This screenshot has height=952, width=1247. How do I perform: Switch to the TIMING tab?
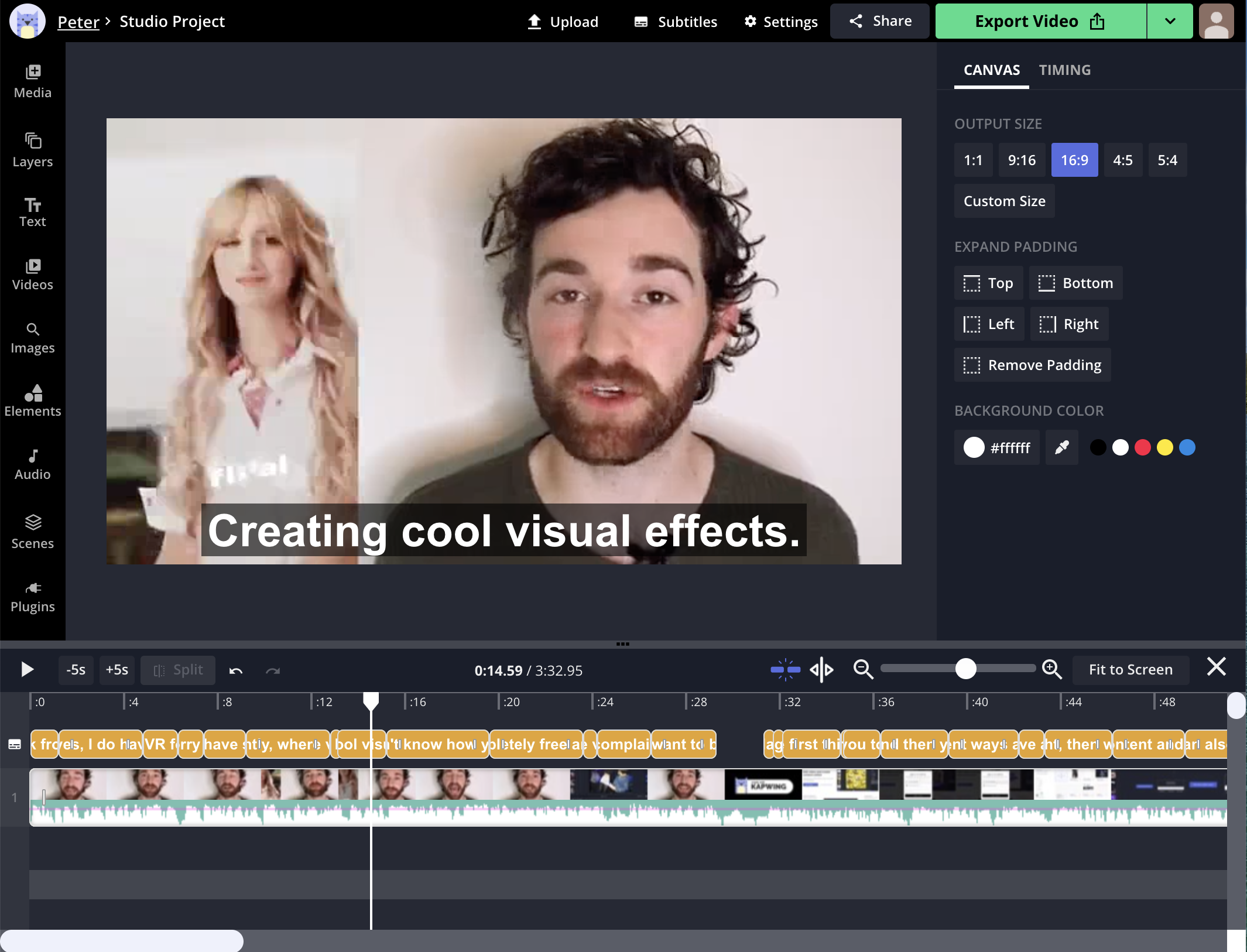[1064, 70]
